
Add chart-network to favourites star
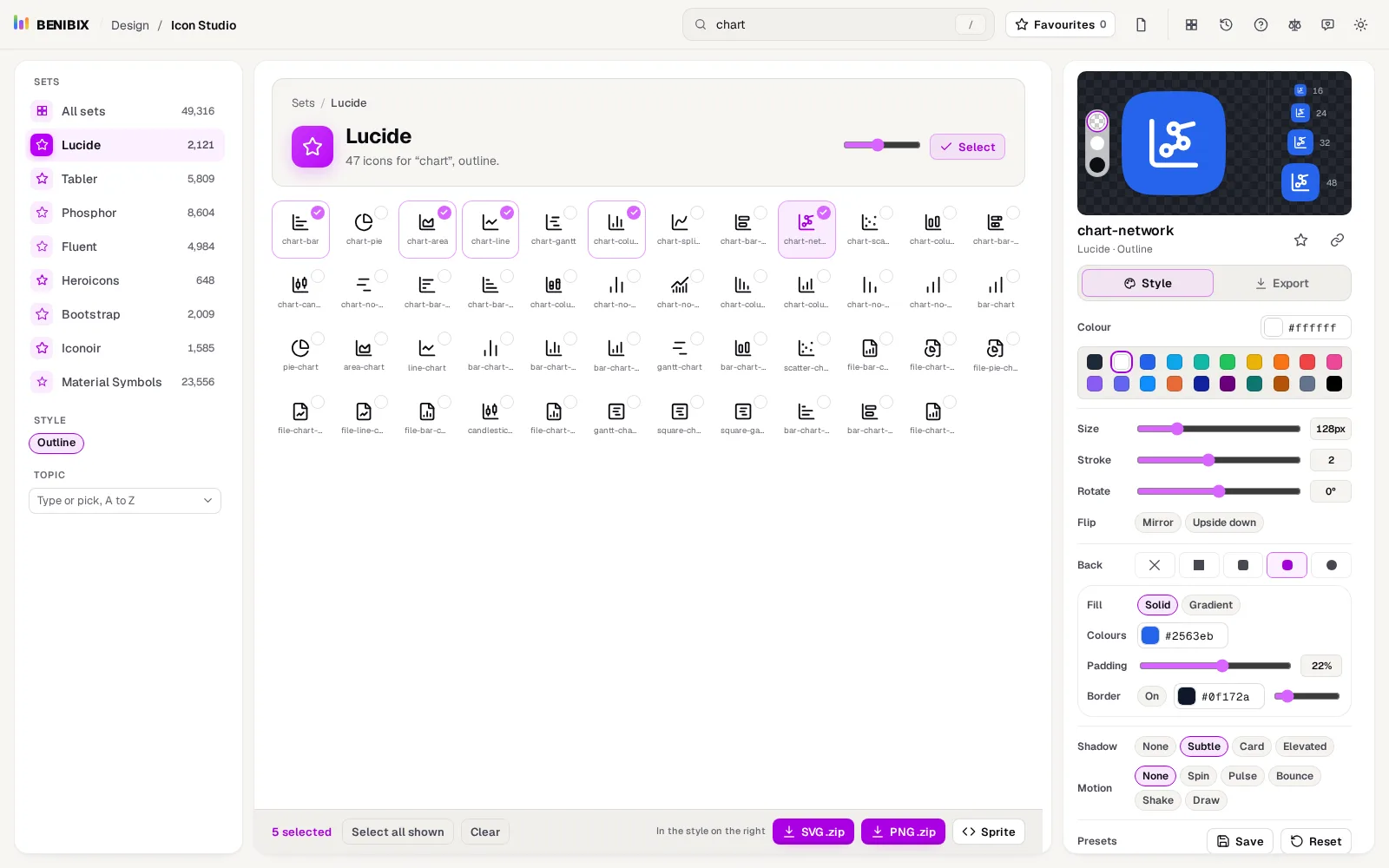tap(1300, 240)
